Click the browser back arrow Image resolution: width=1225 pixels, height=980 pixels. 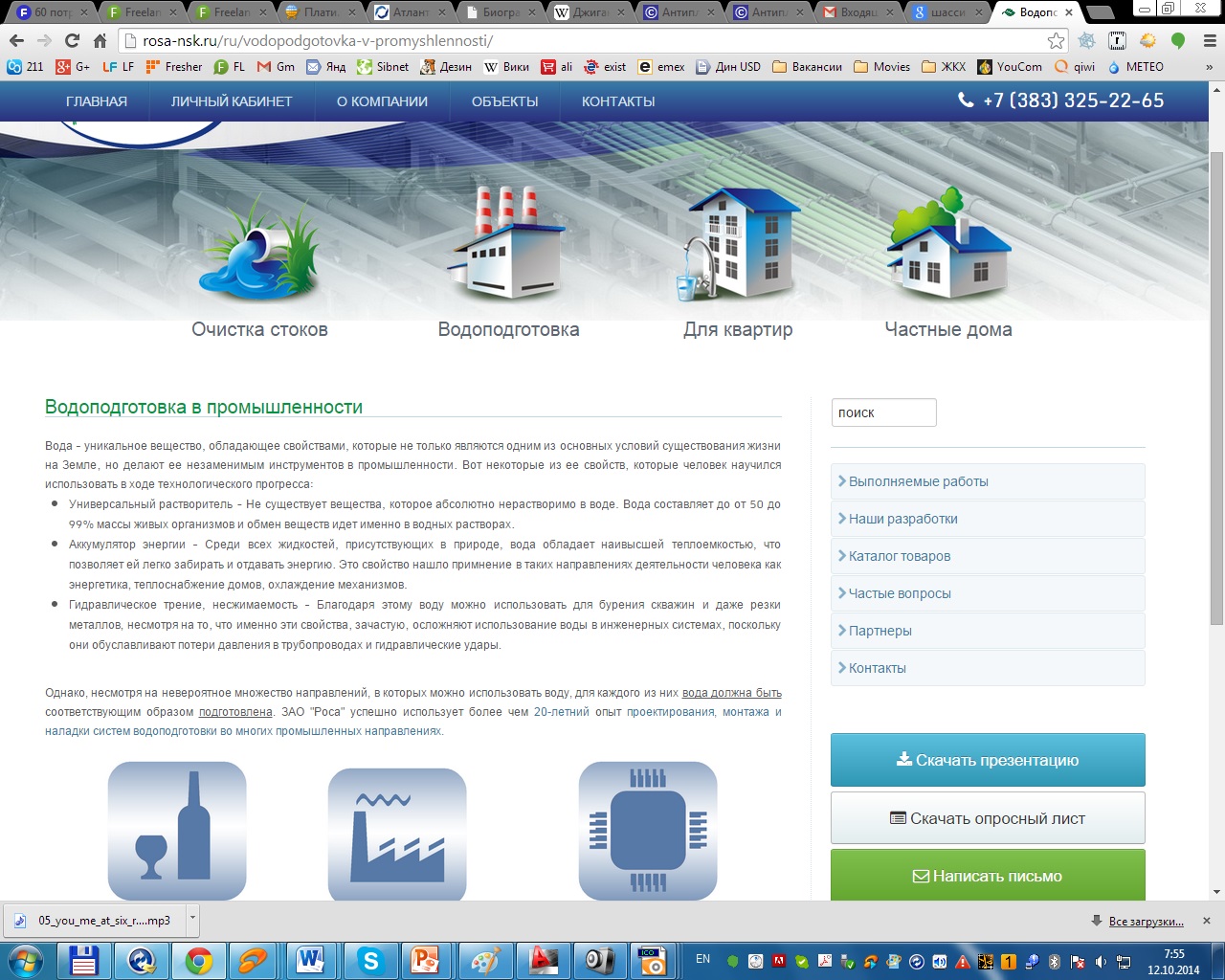(16, 41)
